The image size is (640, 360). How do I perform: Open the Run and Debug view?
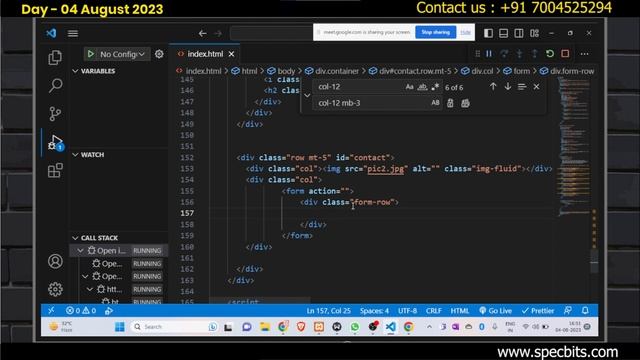pos(55,142)
